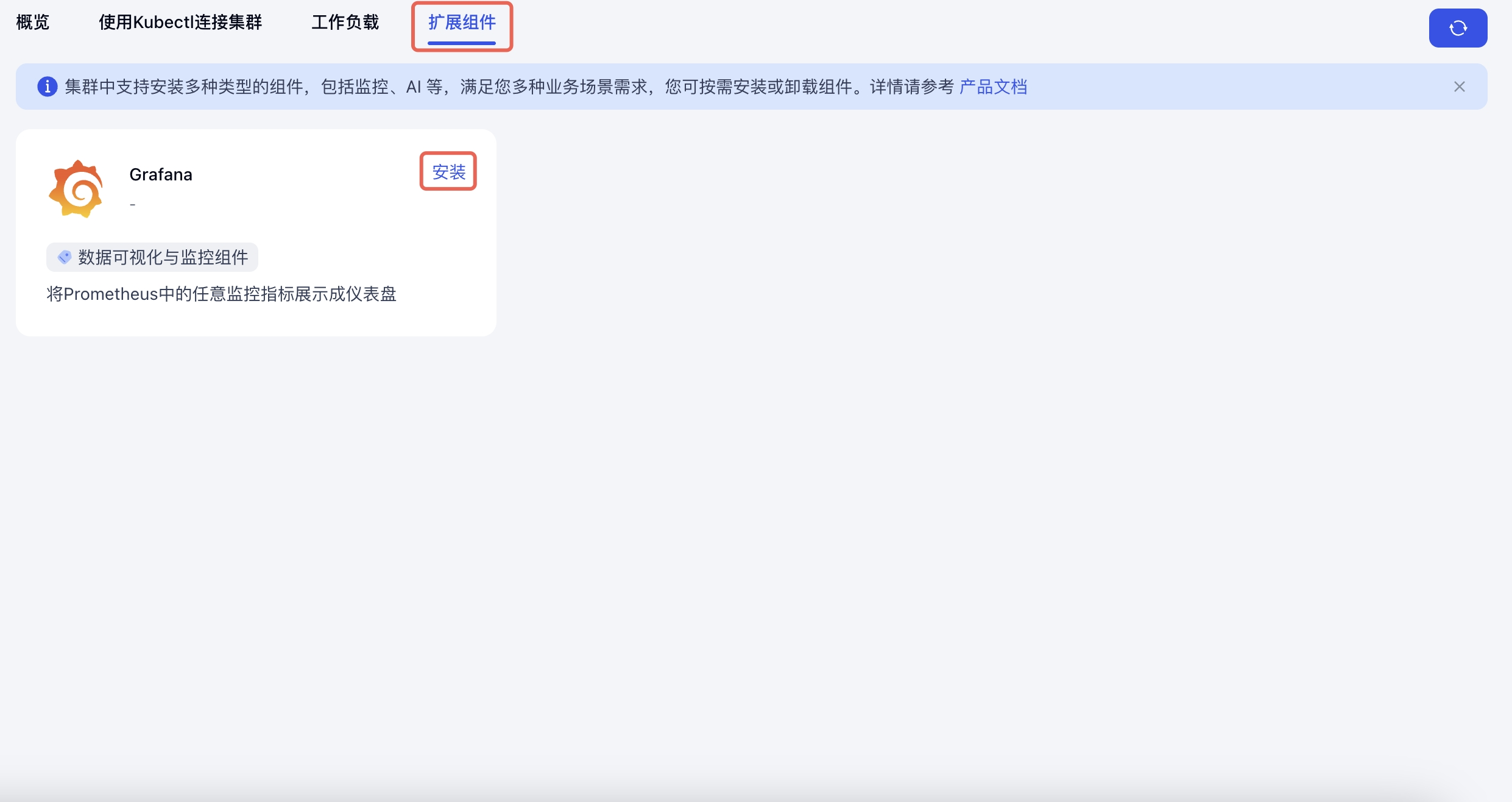The width and height of the screenshot is (1512, 802).
Task: Click the 详情请参考 text before 产品文档
Action: [911, 87]
